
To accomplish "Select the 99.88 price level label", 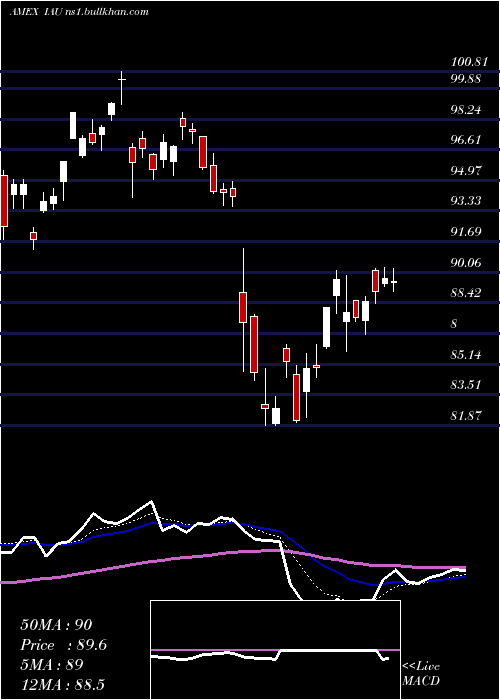I will point(465,79).
